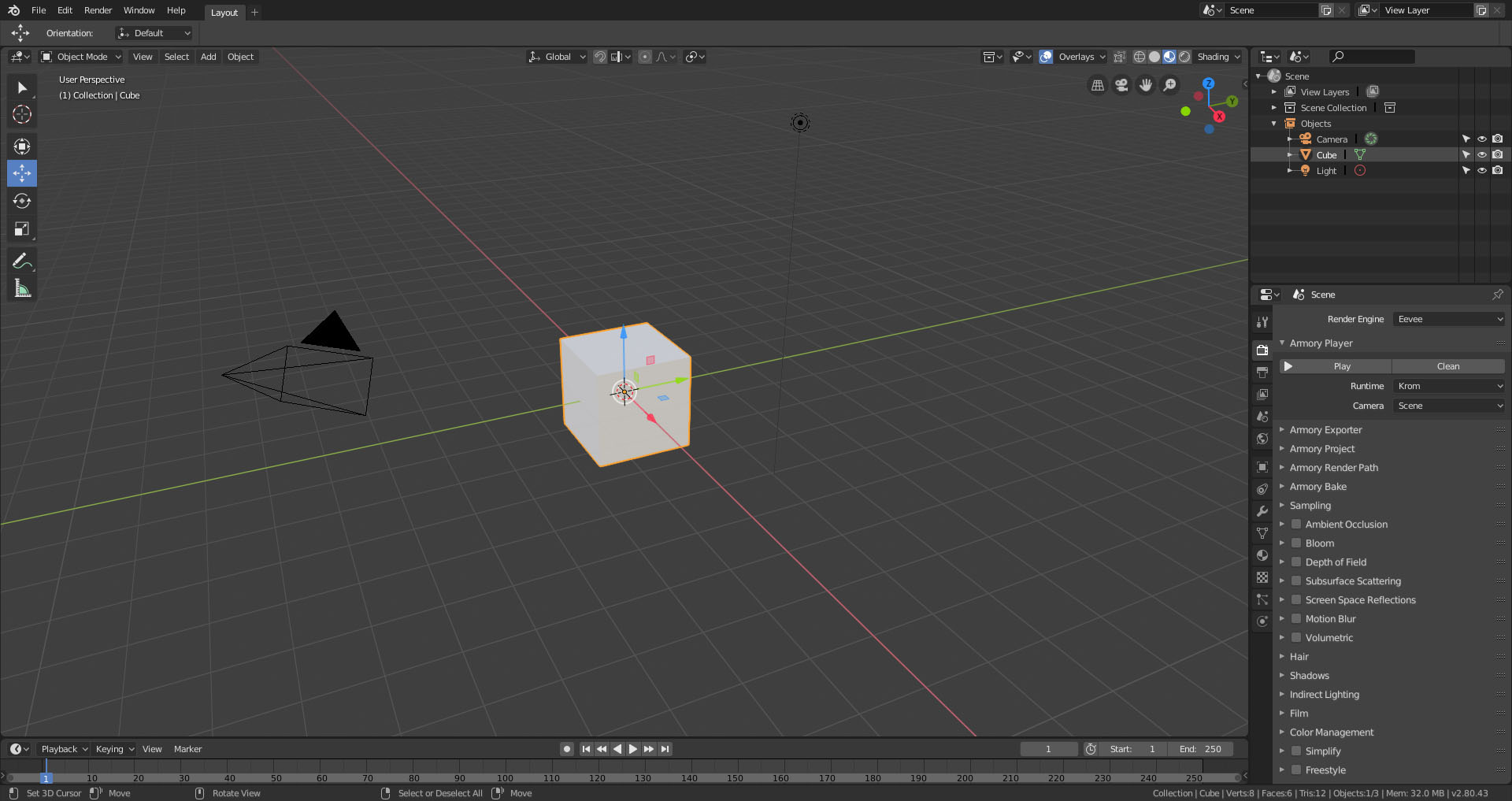This screenshot has height=801, width=1512.
Task: Click the outliner search field
Action: coord(1371,57)
